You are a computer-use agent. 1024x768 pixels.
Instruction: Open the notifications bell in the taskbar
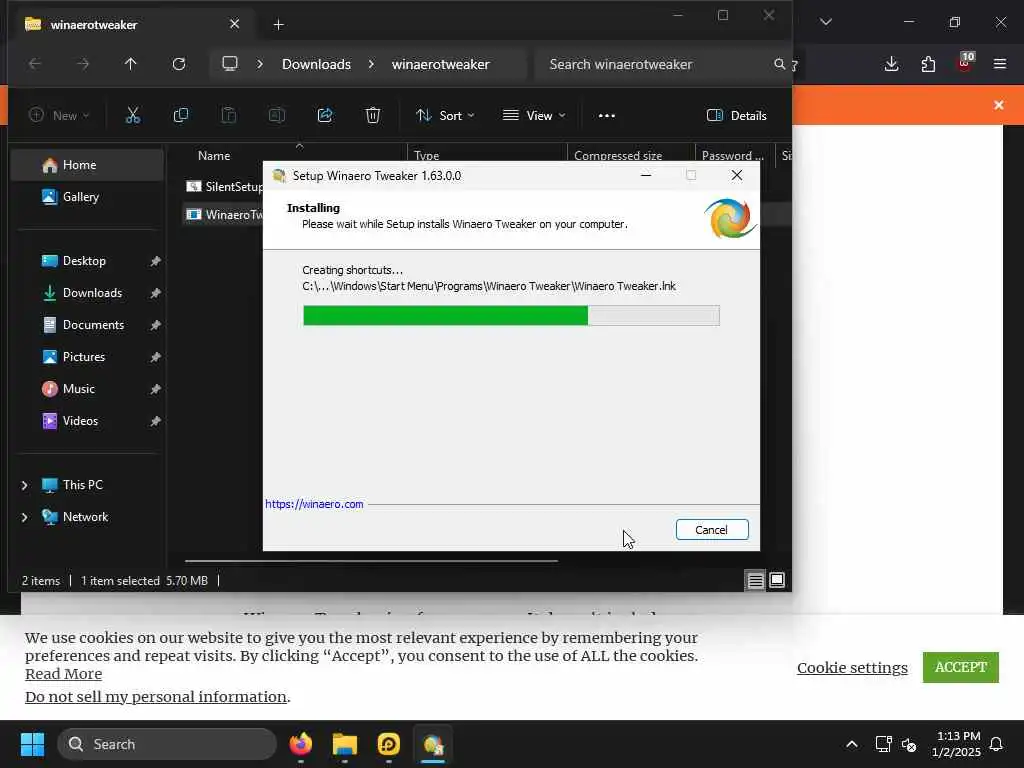coord(996,744)
